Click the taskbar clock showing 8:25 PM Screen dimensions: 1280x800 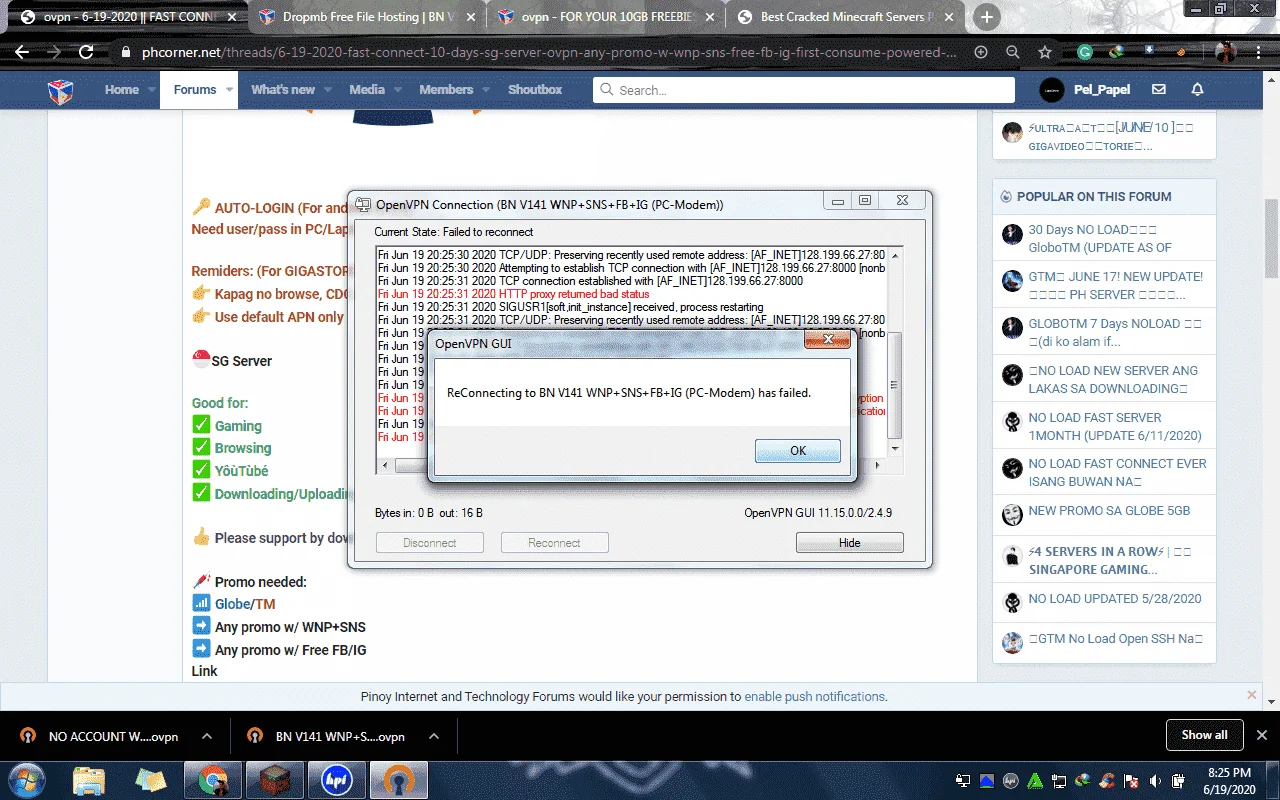pyautogui.click(x=1228, y=780)
